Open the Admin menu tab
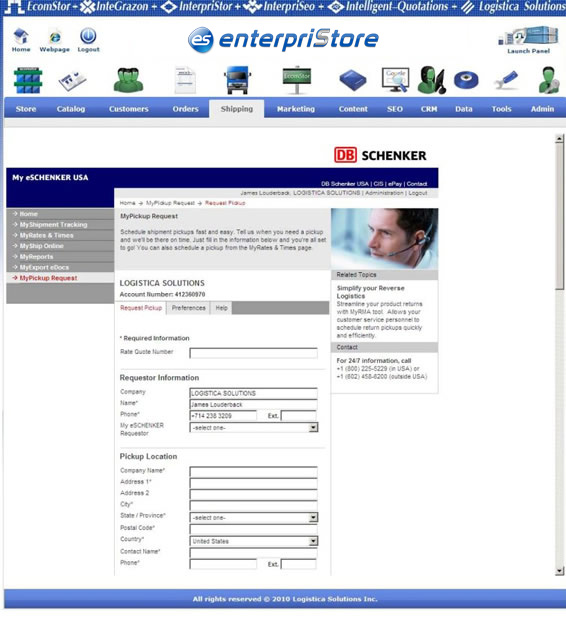Image resolution: width=566 pixels, height=620 pixels. click(x=542, y=109)
